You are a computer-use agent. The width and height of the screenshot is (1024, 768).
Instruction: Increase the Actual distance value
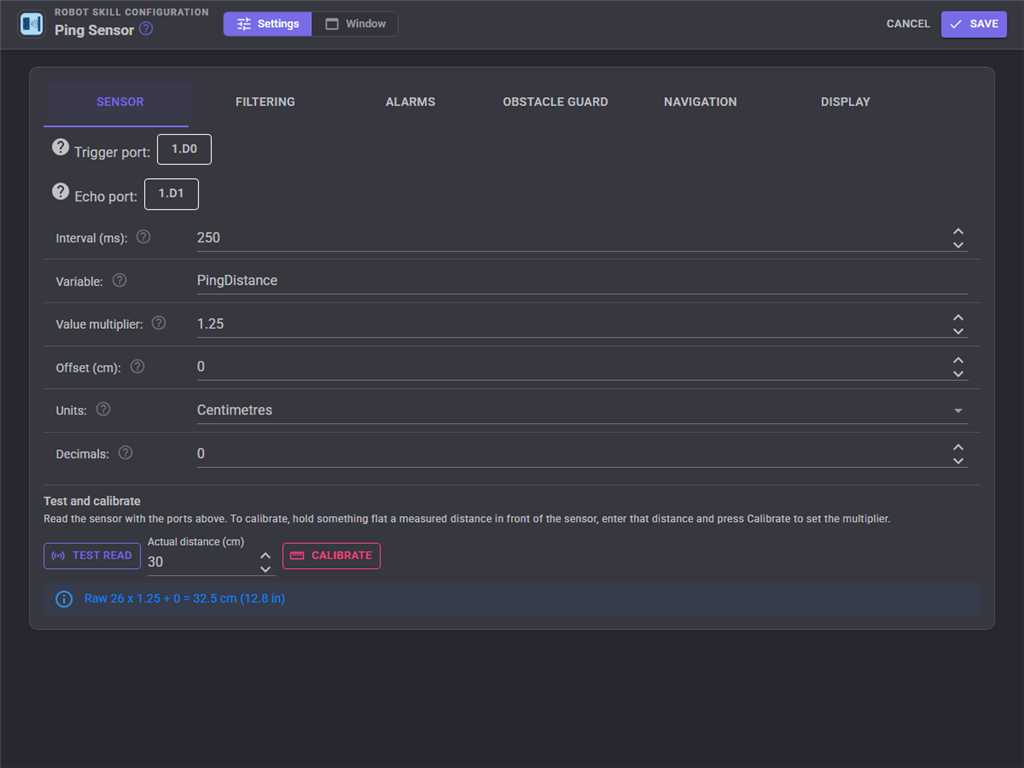coord(265,556)
